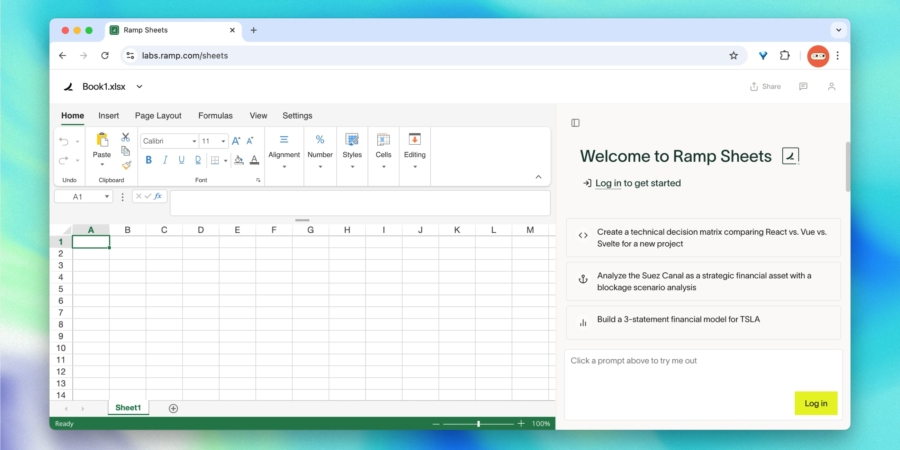
Task: Click the formula bar input field
Action: [x=360, y=203]
